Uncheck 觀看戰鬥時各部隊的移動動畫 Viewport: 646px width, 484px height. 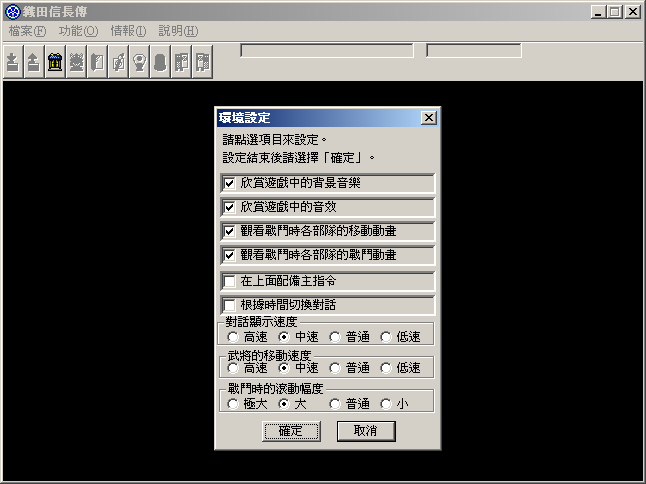point(229,231)
